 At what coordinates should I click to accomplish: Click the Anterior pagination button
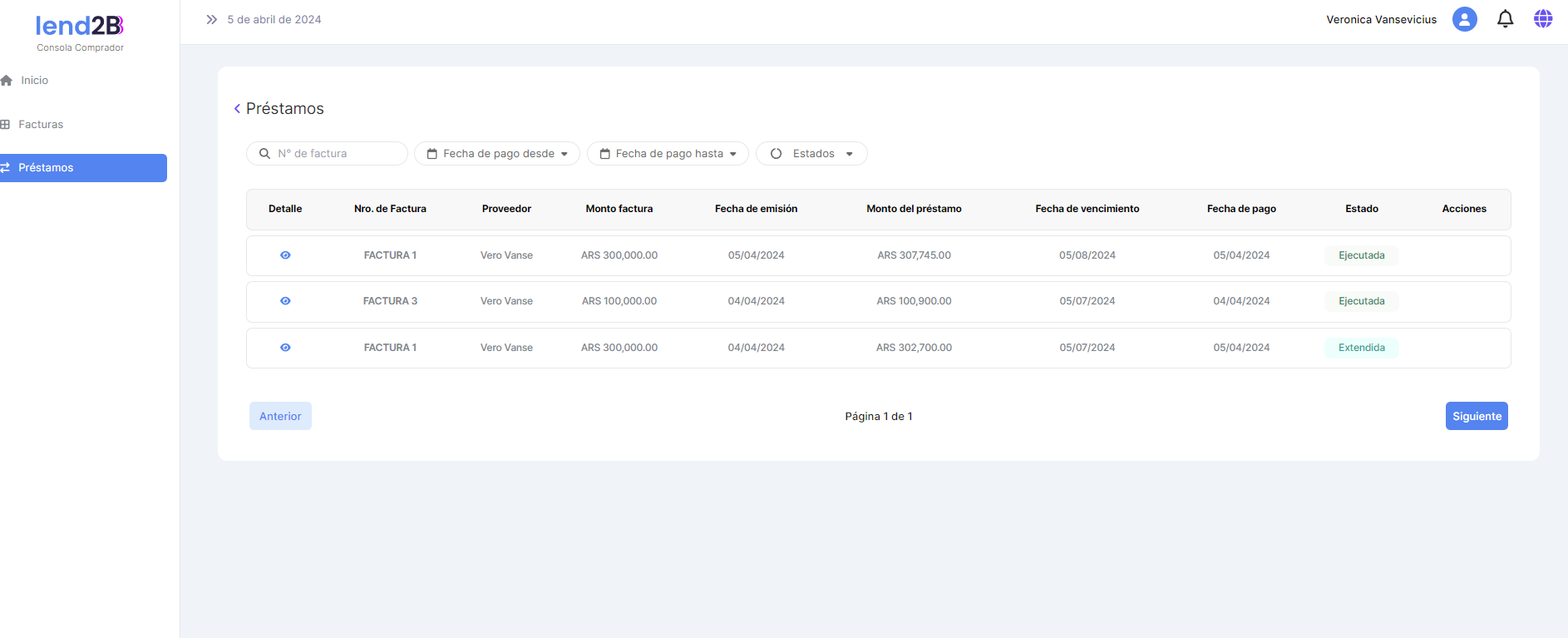(280, 416)
